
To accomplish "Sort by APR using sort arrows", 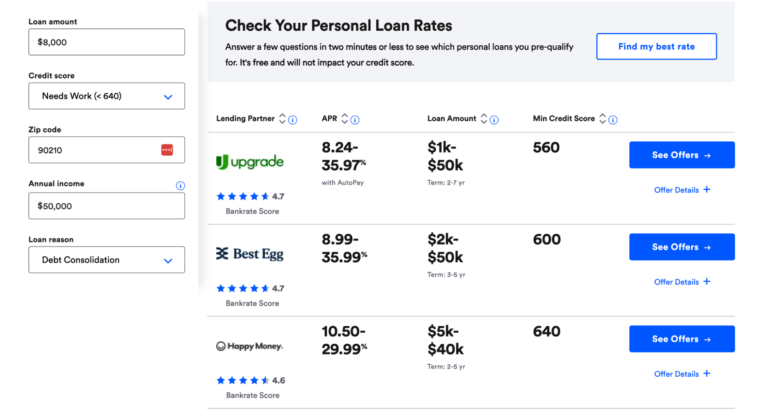I will pos(345,119).
